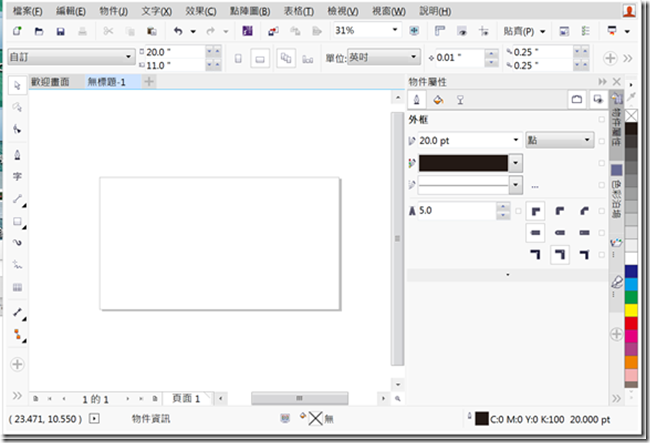This screenshot has height=443, width=650.
Task: Select the Rectangle tool in the toolbox
Action: click(x=17, y=221)
